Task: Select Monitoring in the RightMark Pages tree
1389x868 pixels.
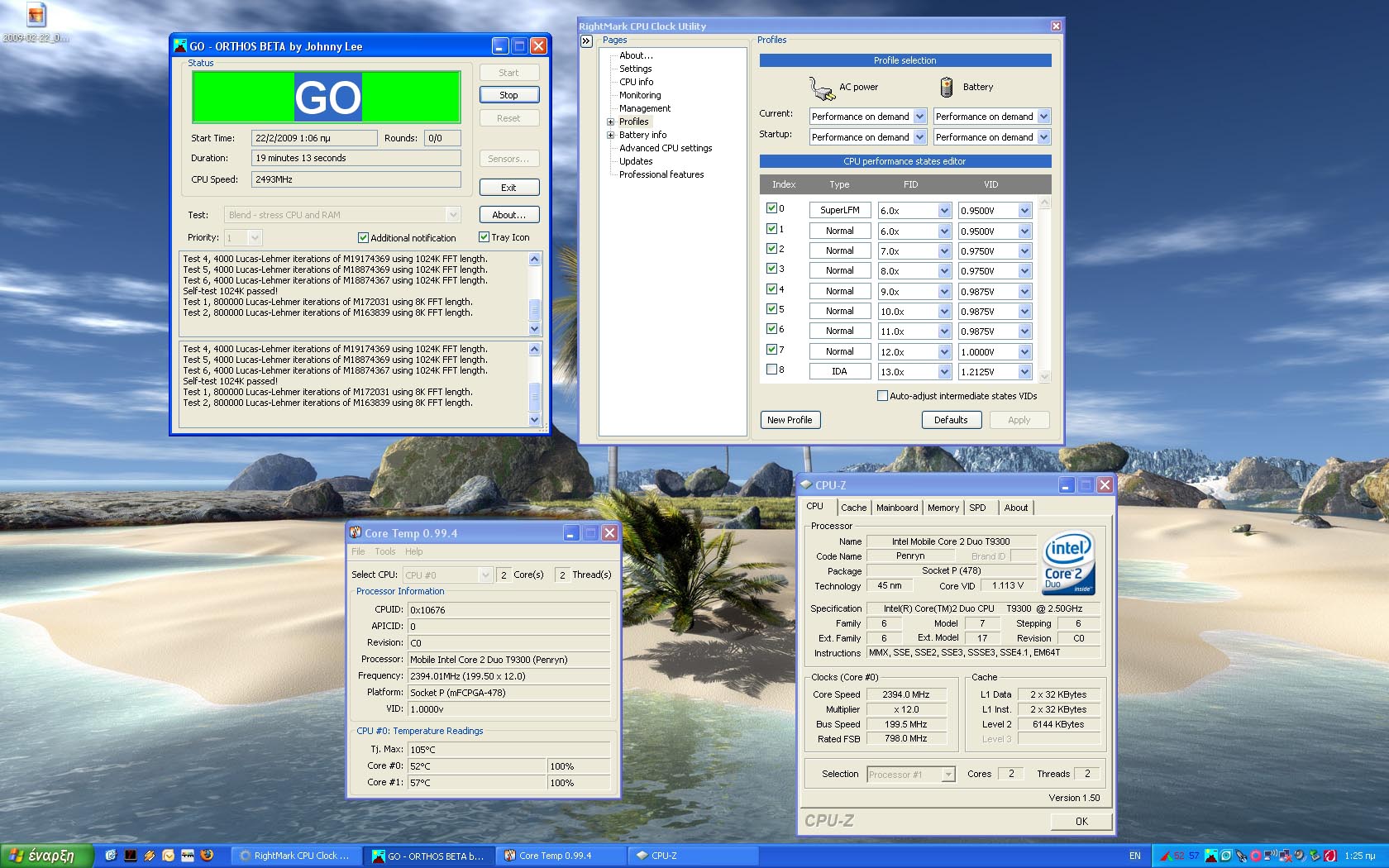Action: click(640, 95)
